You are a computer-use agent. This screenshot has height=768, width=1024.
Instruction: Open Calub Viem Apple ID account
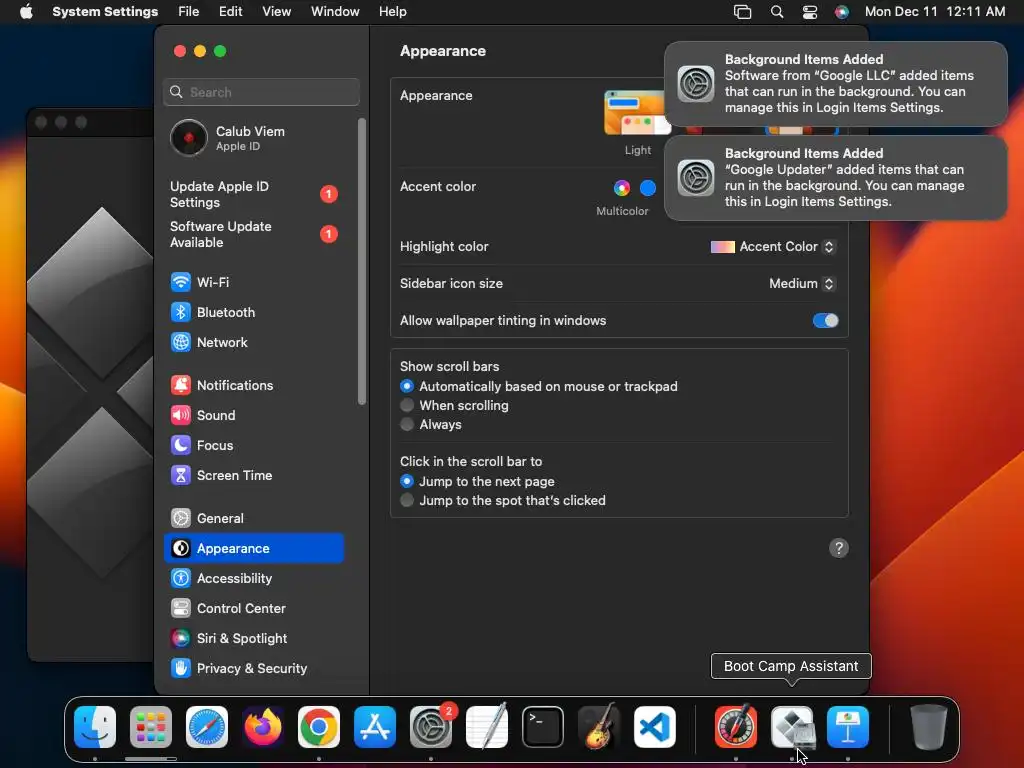(254, 138)
